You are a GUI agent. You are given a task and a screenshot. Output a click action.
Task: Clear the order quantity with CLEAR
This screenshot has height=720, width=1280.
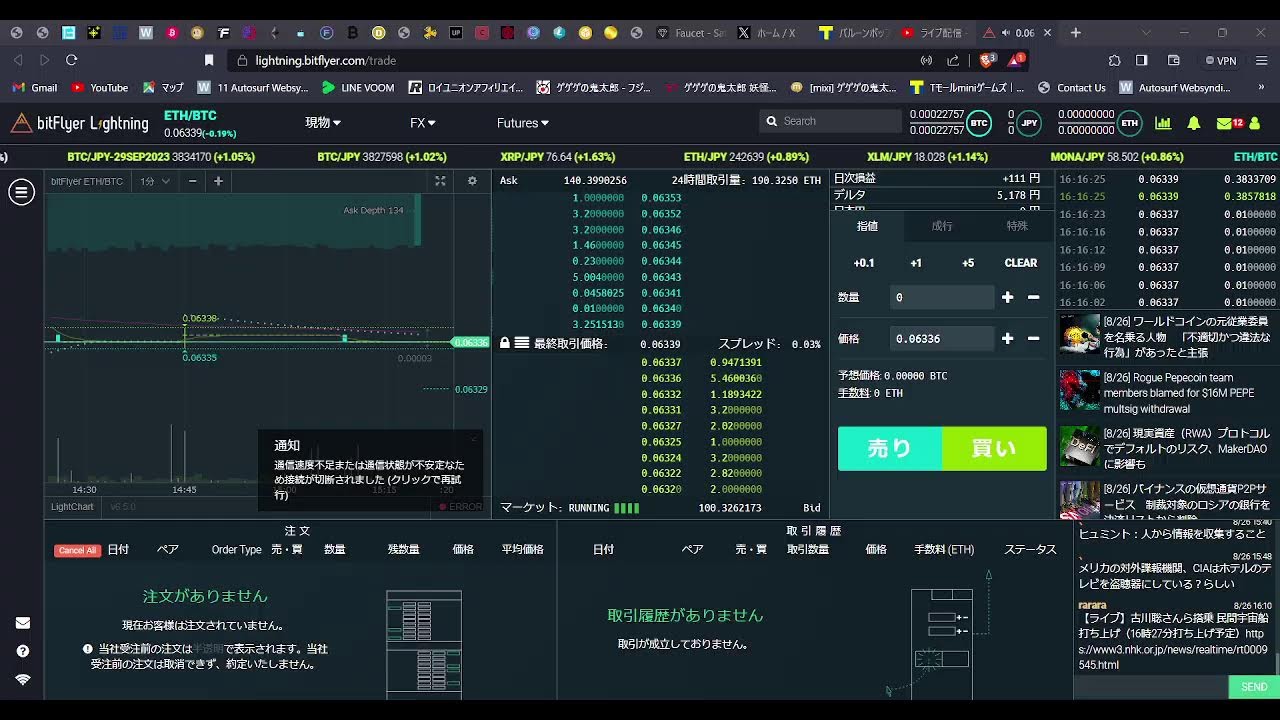point(1020,263)
